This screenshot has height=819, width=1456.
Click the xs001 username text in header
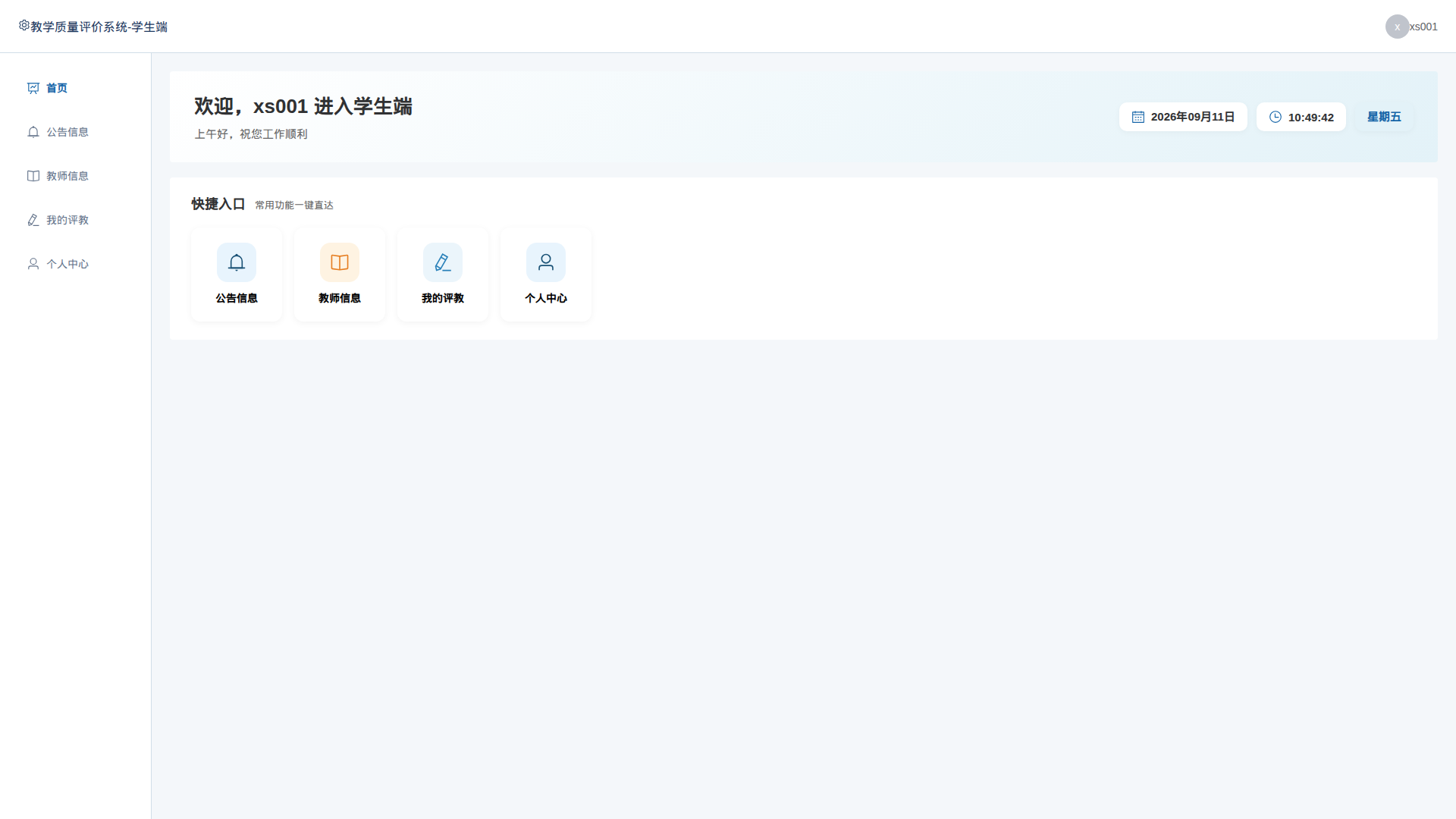pos(1423,27)
